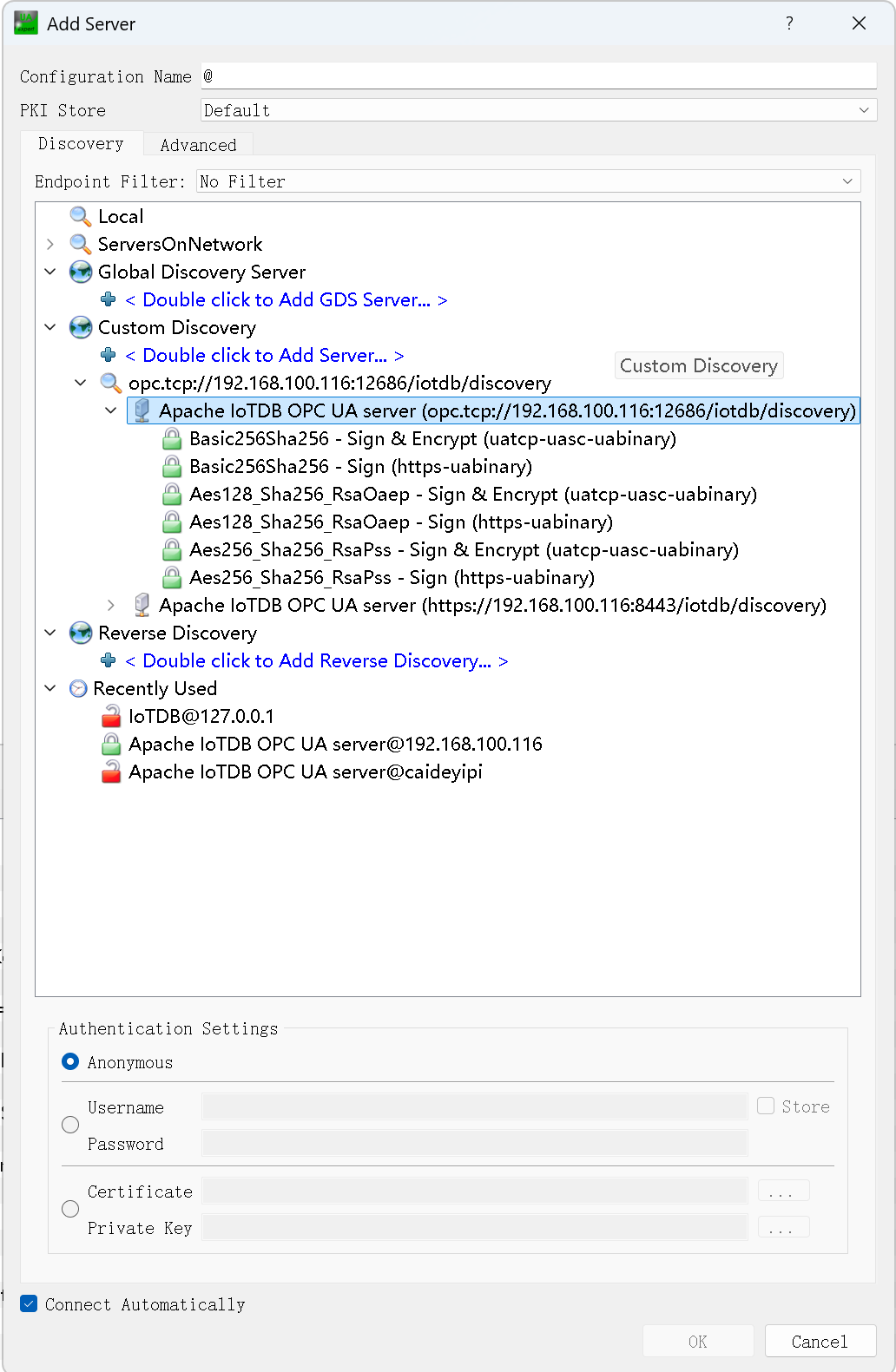Click the Reverse Discovery globe icon
Viewport: 896px width, 1372px height.
[81, 633]
